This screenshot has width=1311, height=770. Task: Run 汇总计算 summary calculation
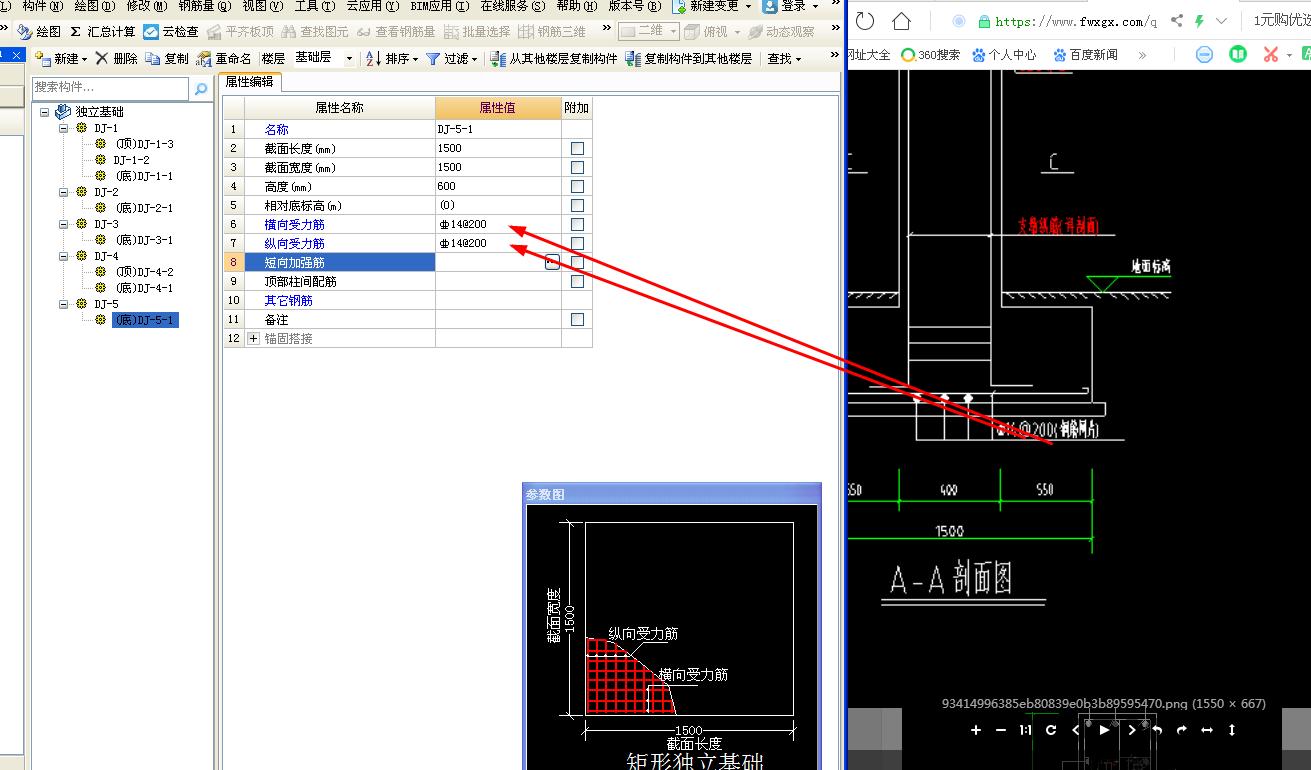102,32
